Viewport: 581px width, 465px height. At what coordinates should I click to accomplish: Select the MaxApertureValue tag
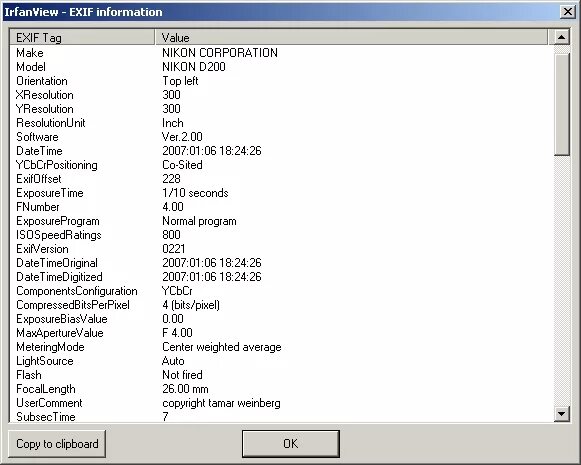click(60, 333)
